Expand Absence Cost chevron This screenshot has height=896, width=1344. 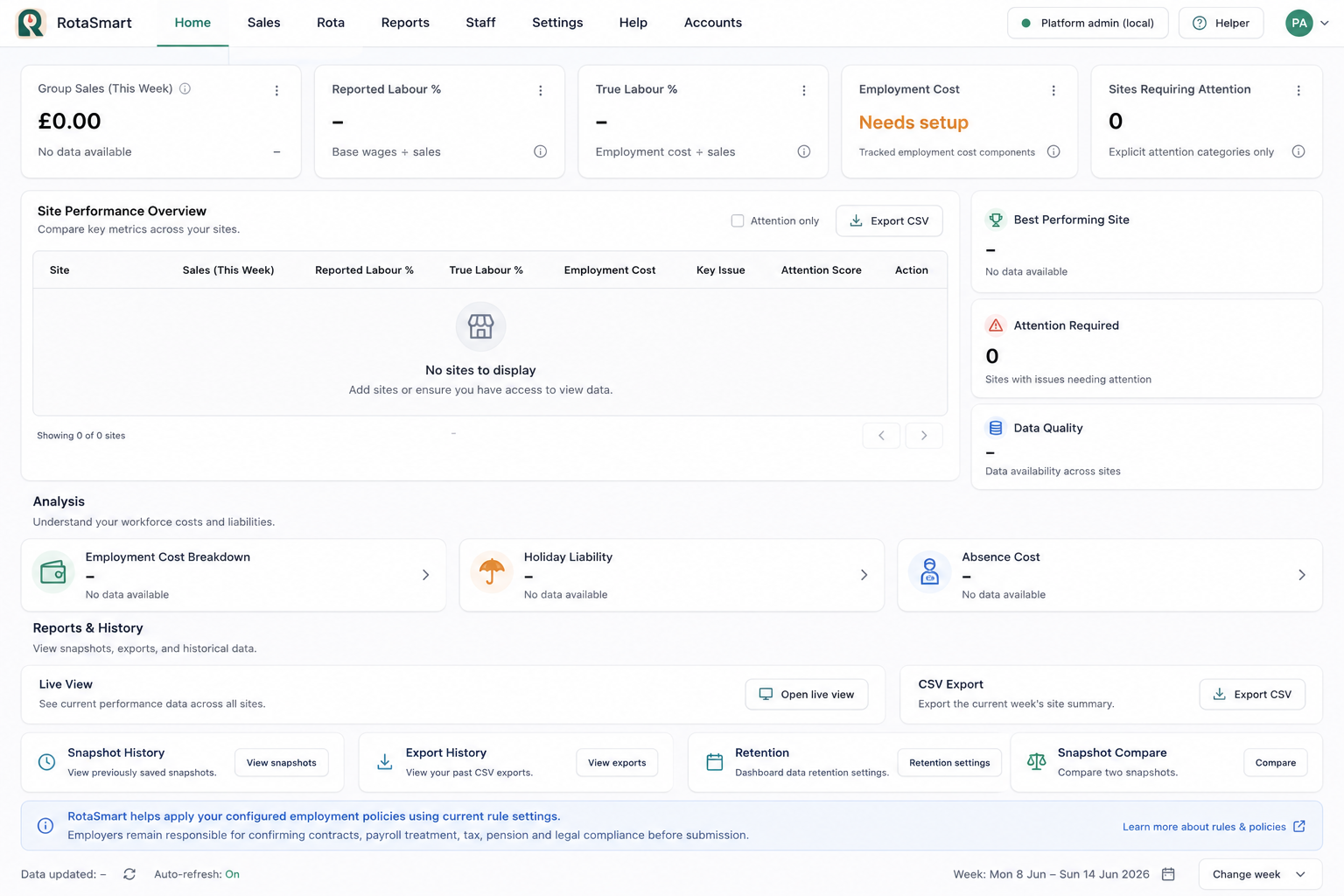1301,575
